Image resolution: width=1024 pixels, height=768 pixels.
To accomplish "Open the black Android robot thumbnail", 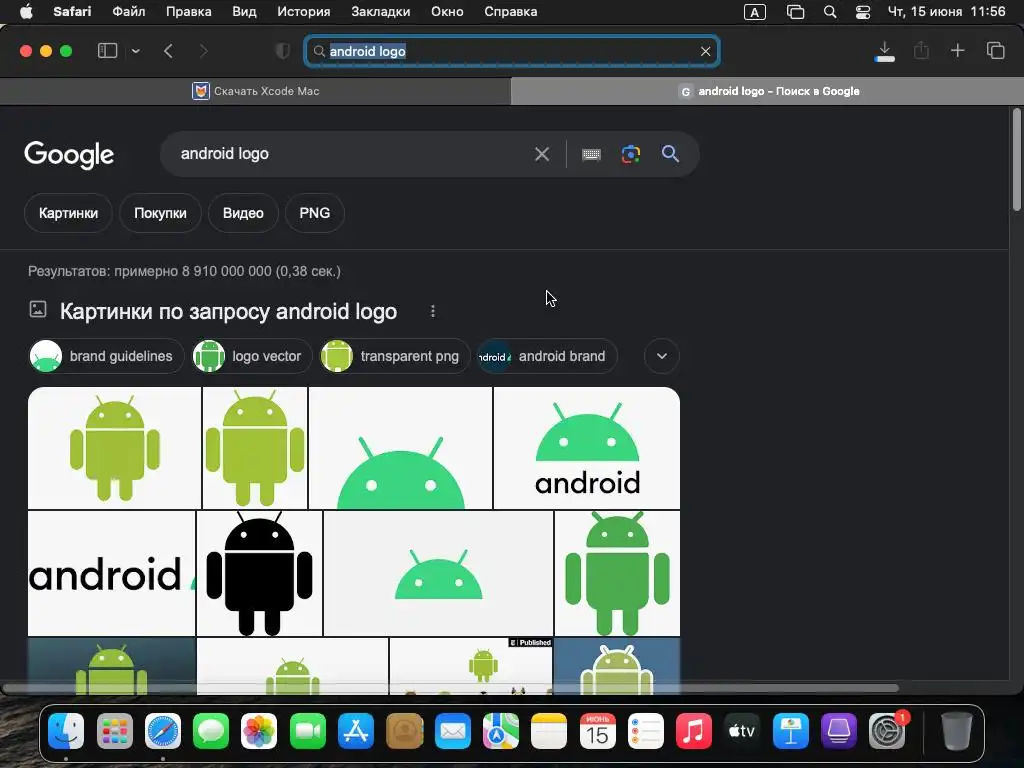I will (x=259, y=573).
